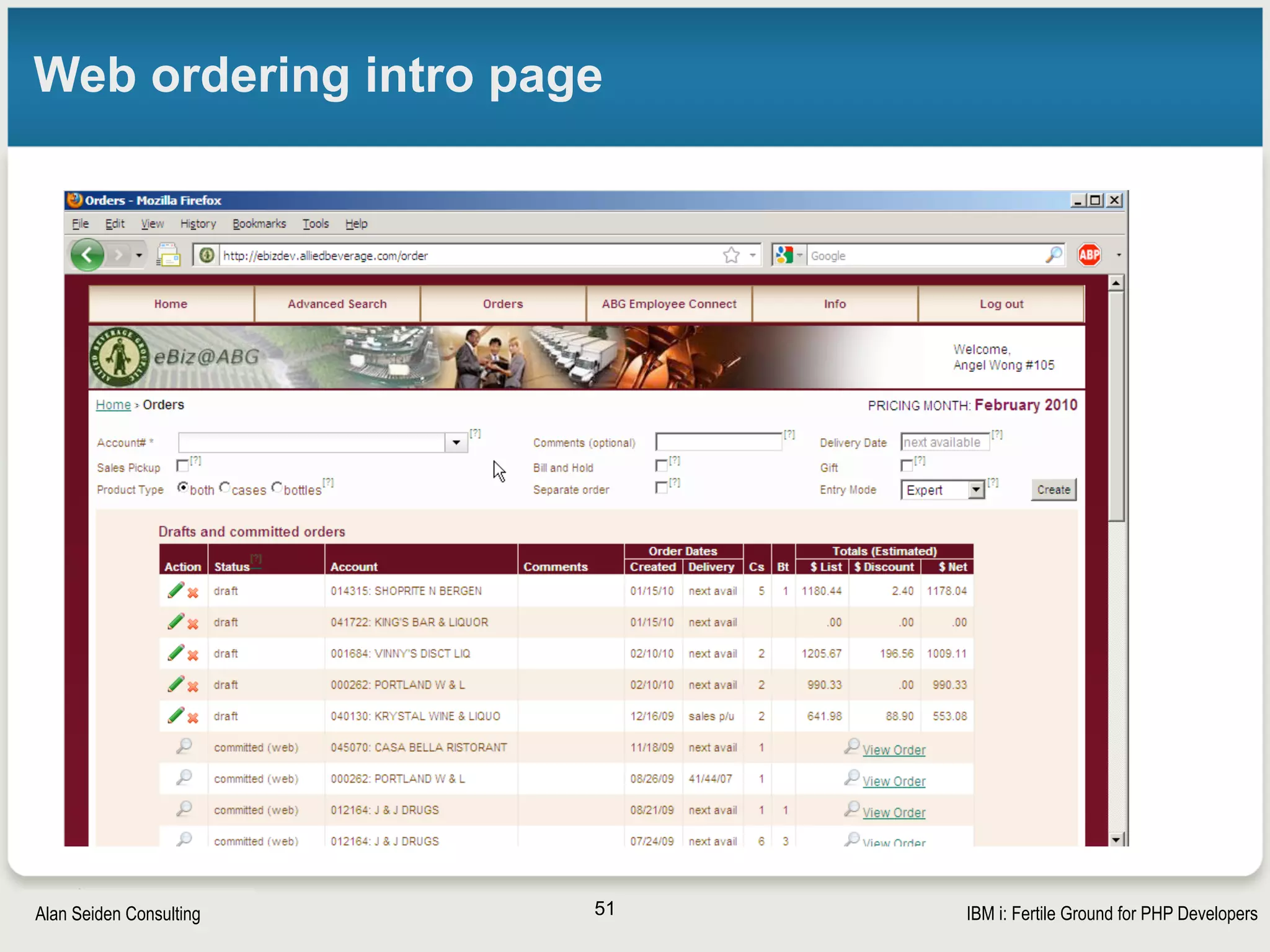Click the help [?] marker next to Account#
1270x952 pixels.
pos(475,433)
